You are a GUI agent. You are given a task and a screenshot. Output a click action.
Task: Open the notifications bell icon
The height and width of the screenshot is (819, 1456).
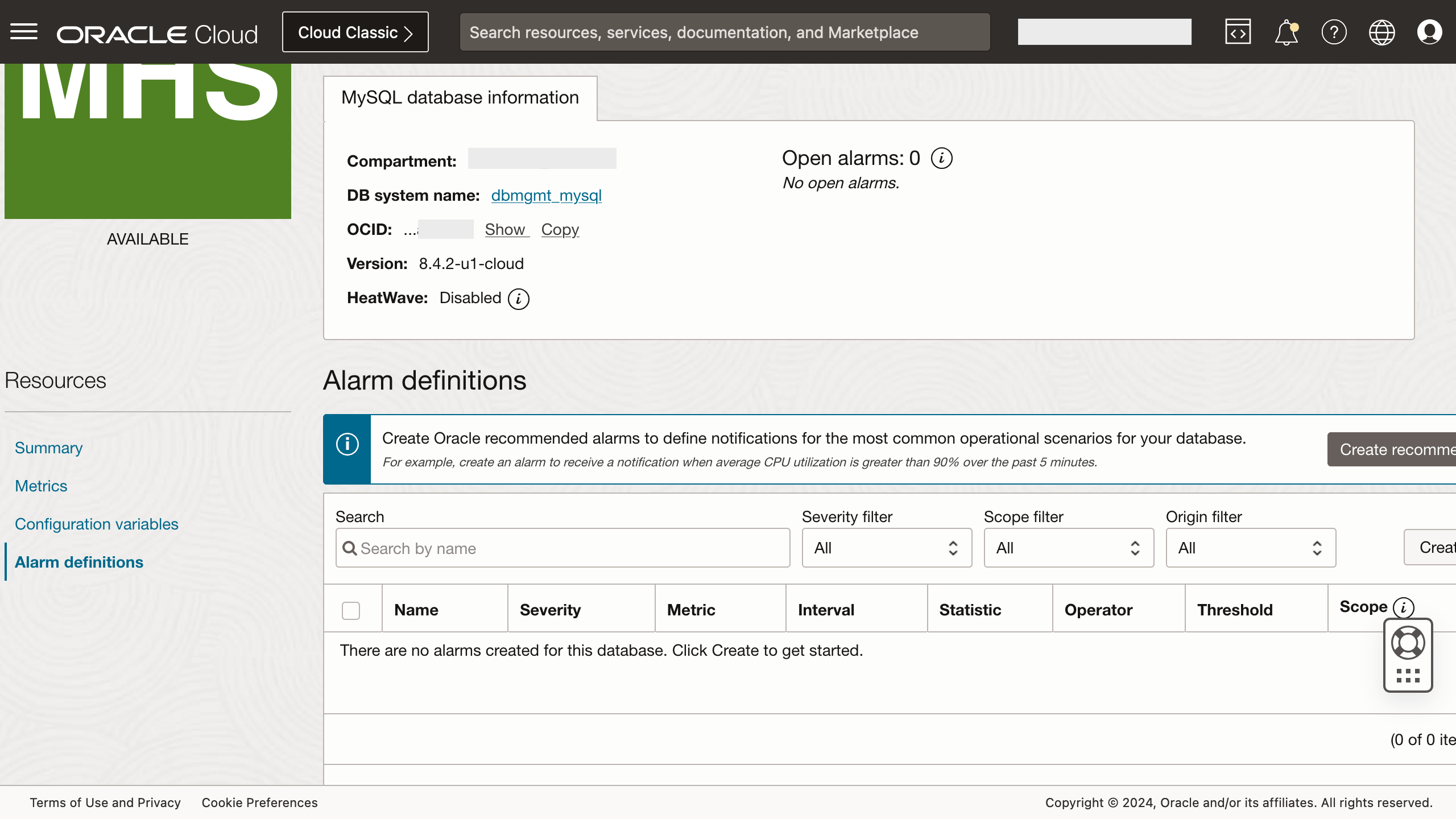click(1286, 32)
